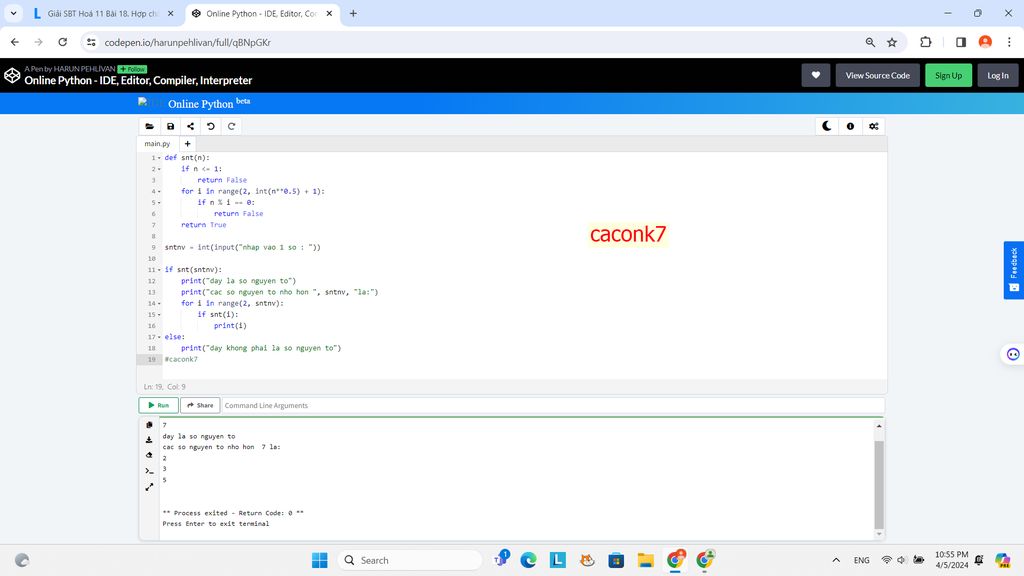Screen dimensions: 1024x576
Task: Open Microsoft Store from taskbar
Action: pyautogui.click(x=616, y=560)
